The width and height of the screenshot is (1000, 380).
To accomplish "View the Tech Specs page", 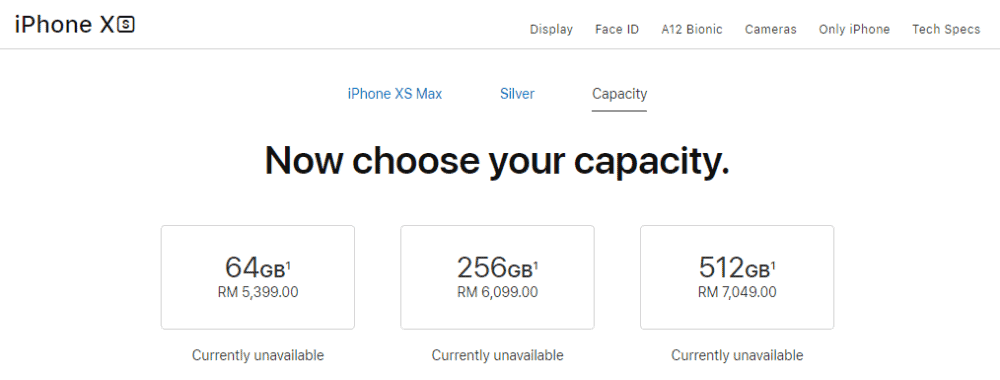I will click(946, 29).
